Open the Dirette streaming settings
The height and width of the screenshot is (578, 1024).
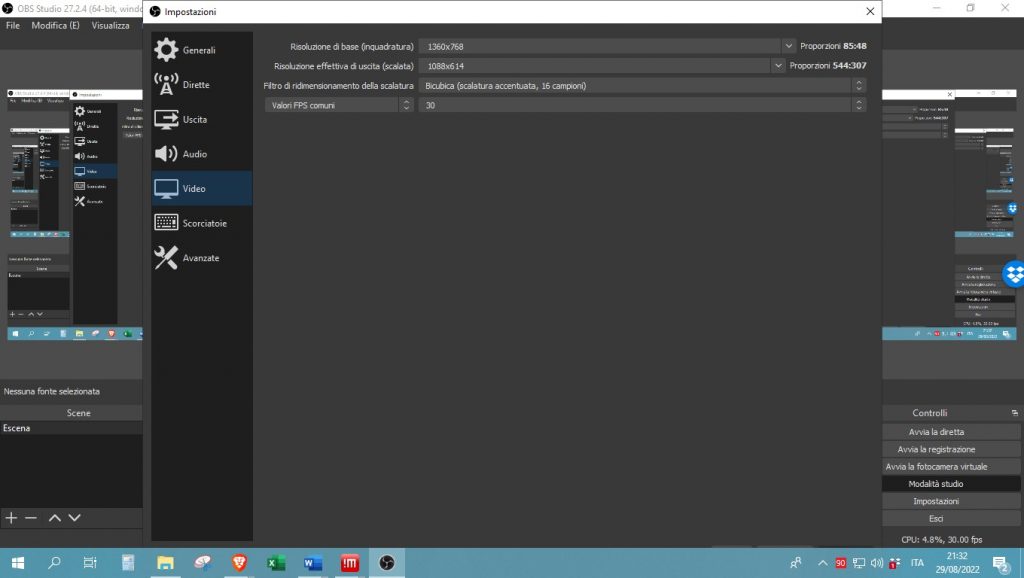(197, 85)
